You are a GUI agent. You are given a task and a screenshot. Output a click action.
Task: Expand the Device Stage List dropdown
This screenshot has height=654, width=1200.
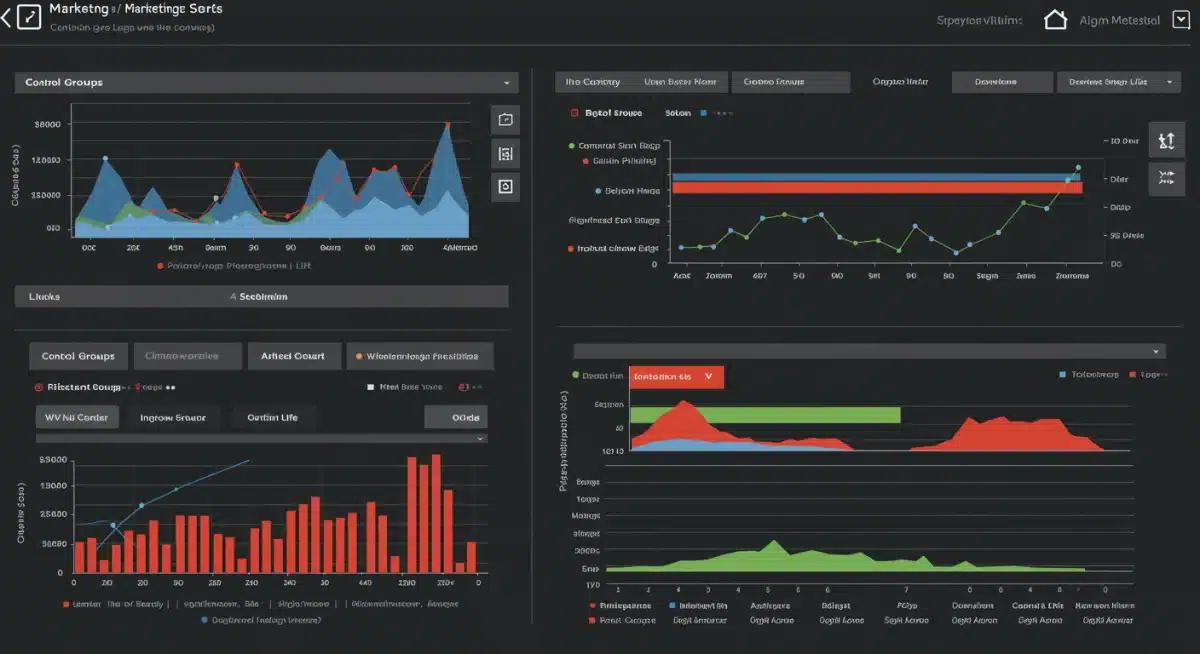coord(1118,81)
